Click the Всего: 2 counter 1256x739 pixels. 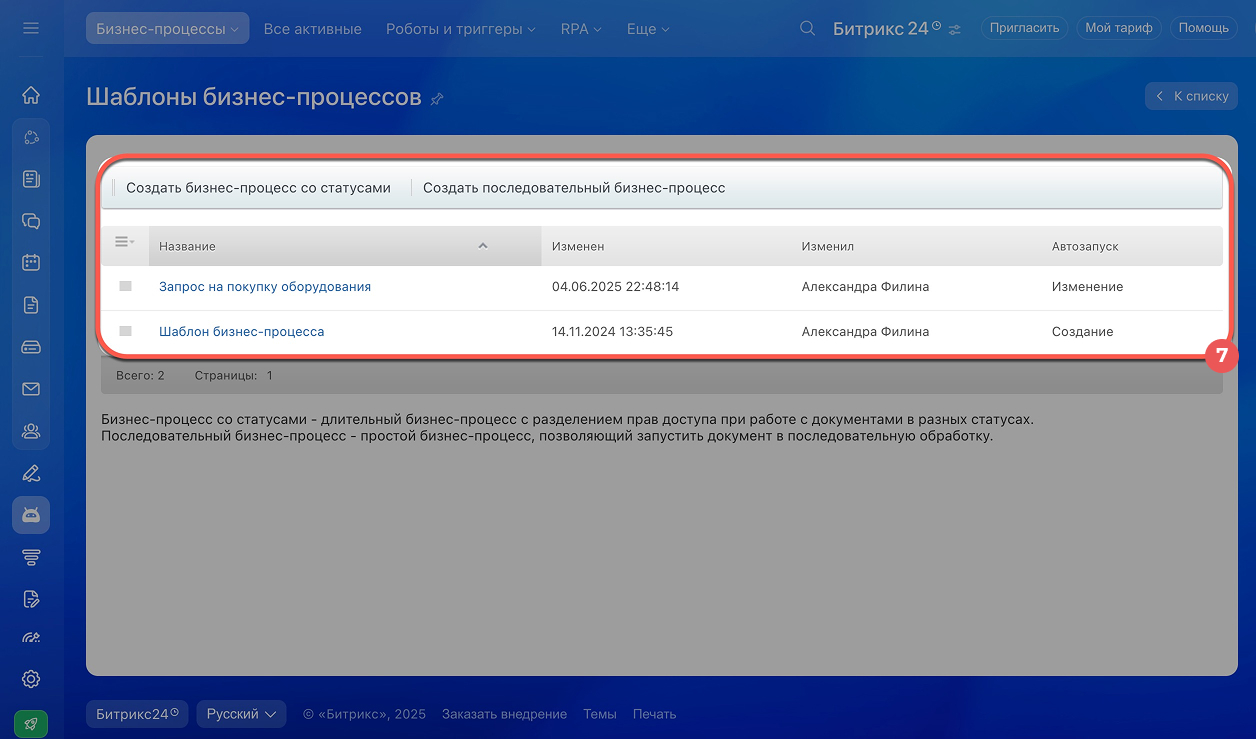coord(140,375)
